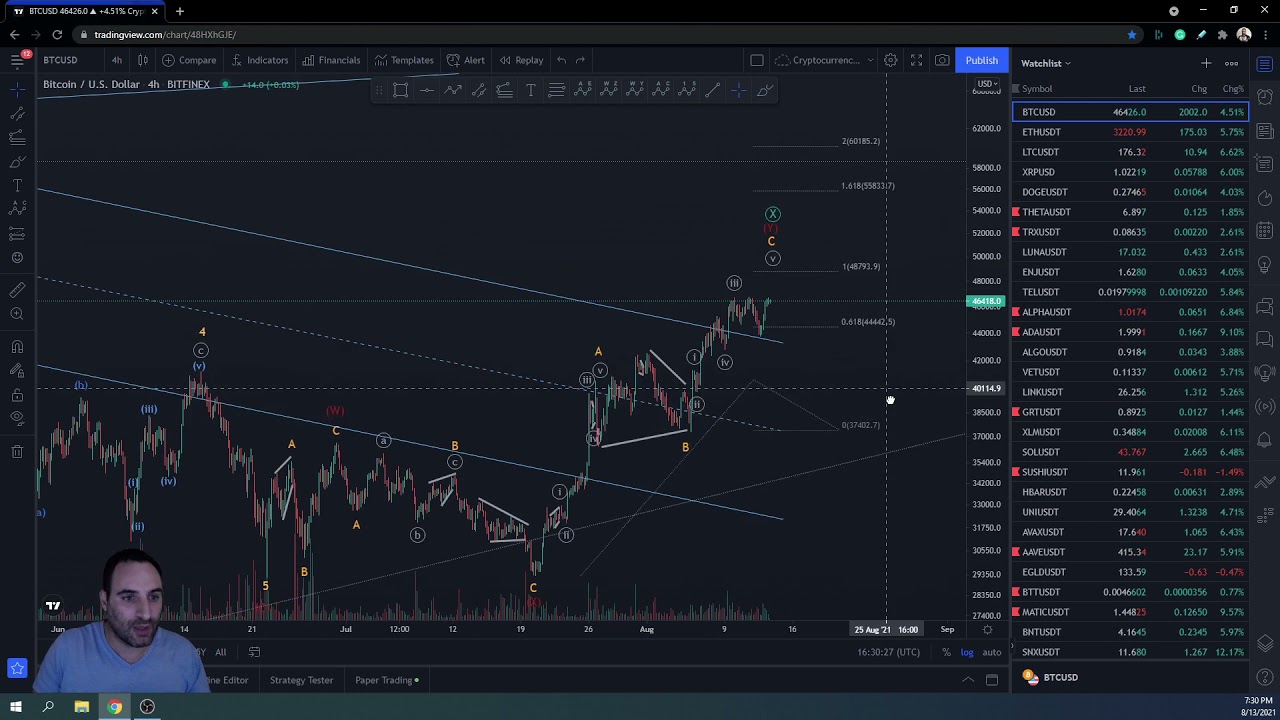Redo the chart action

[580, 60]
